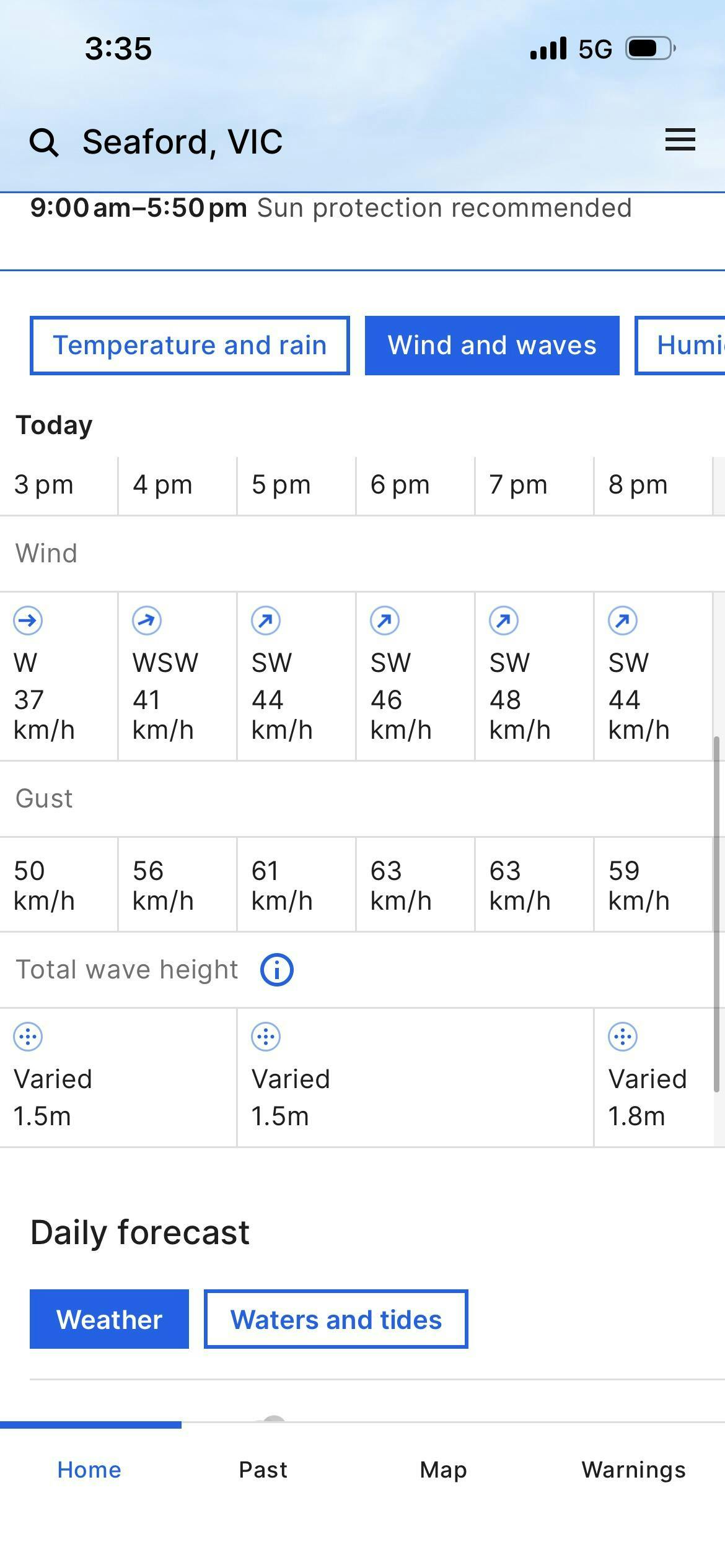Tap the Seaford, VIC location field
This screenshot has height=1568, width=725.
tap(183, 142)
